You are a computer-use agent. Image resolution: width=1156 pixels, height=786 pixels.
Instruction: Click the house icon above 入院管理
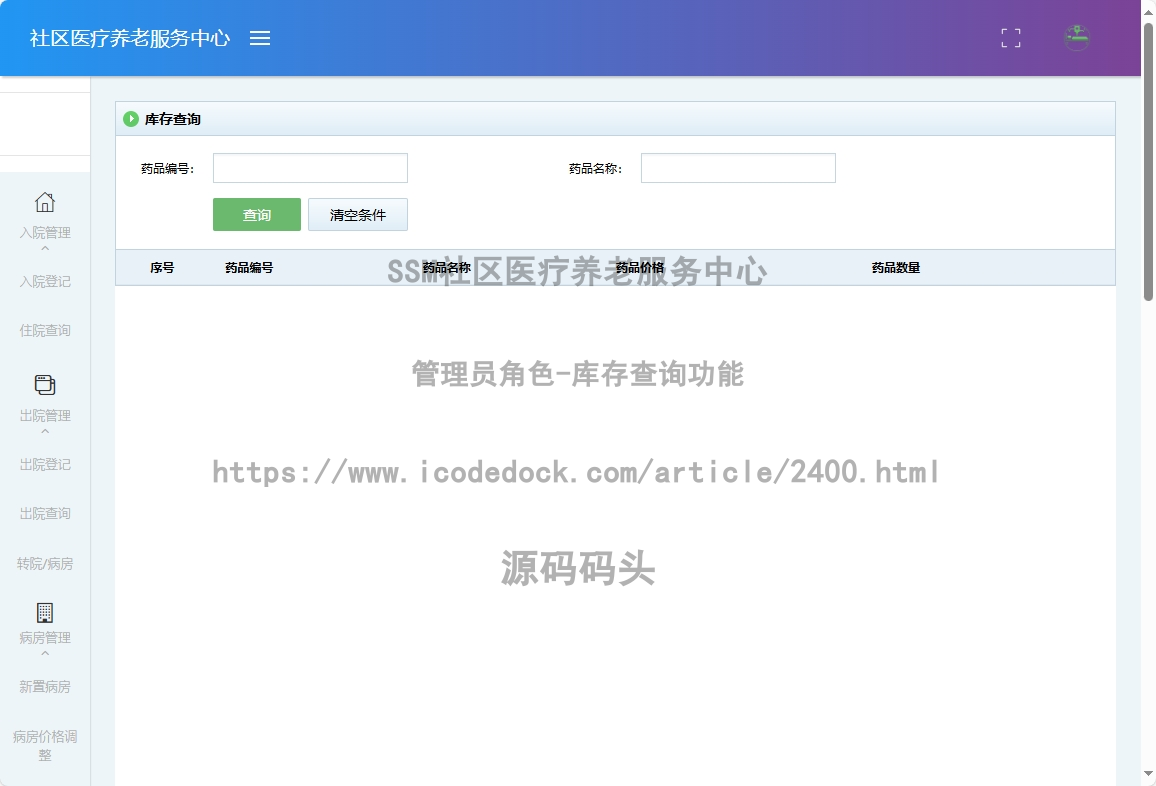coord(45,202)
